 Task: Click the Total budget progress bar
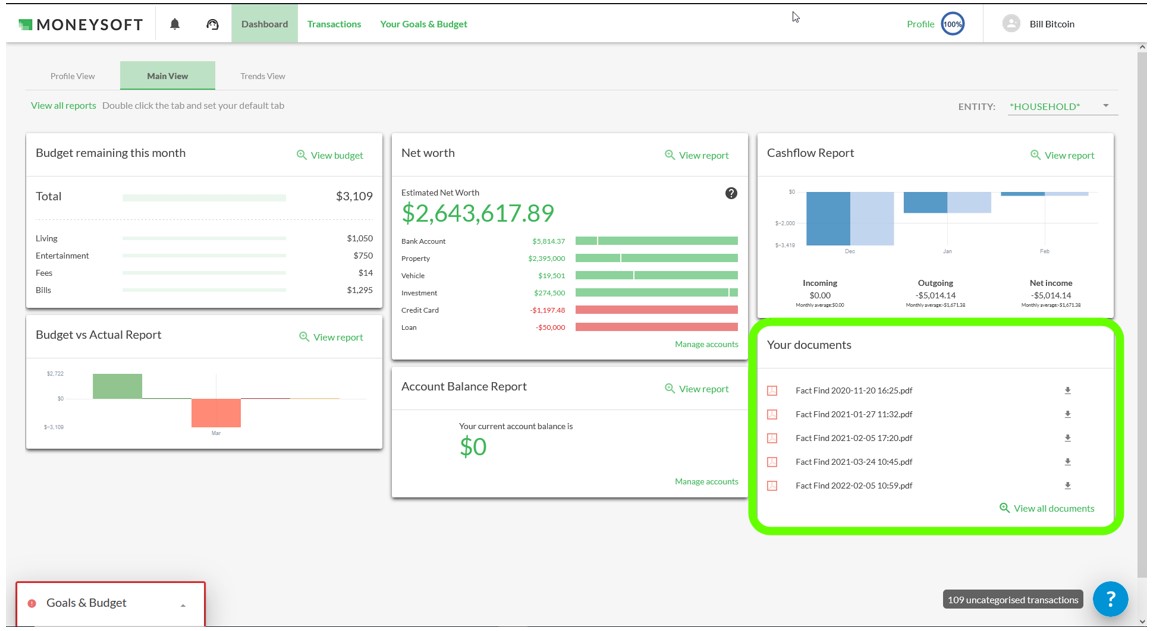[x=204, y=198]
